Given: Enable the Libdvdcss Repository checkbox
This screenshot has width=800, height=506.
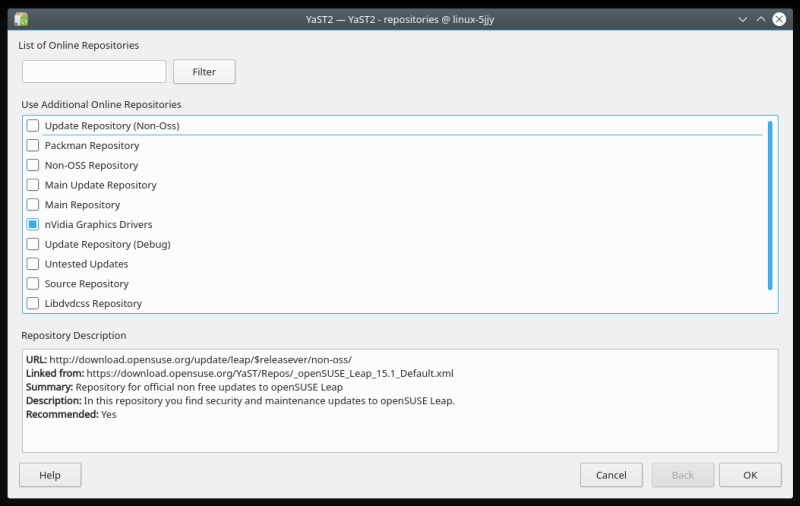Looking at the screenshot, I should [33, 303].
